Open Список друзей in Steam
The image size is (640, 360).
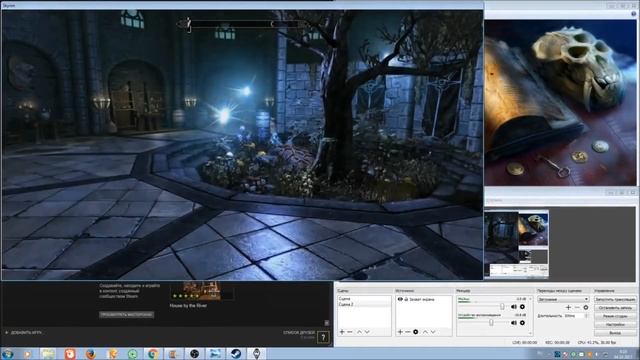tap(299, 333)
